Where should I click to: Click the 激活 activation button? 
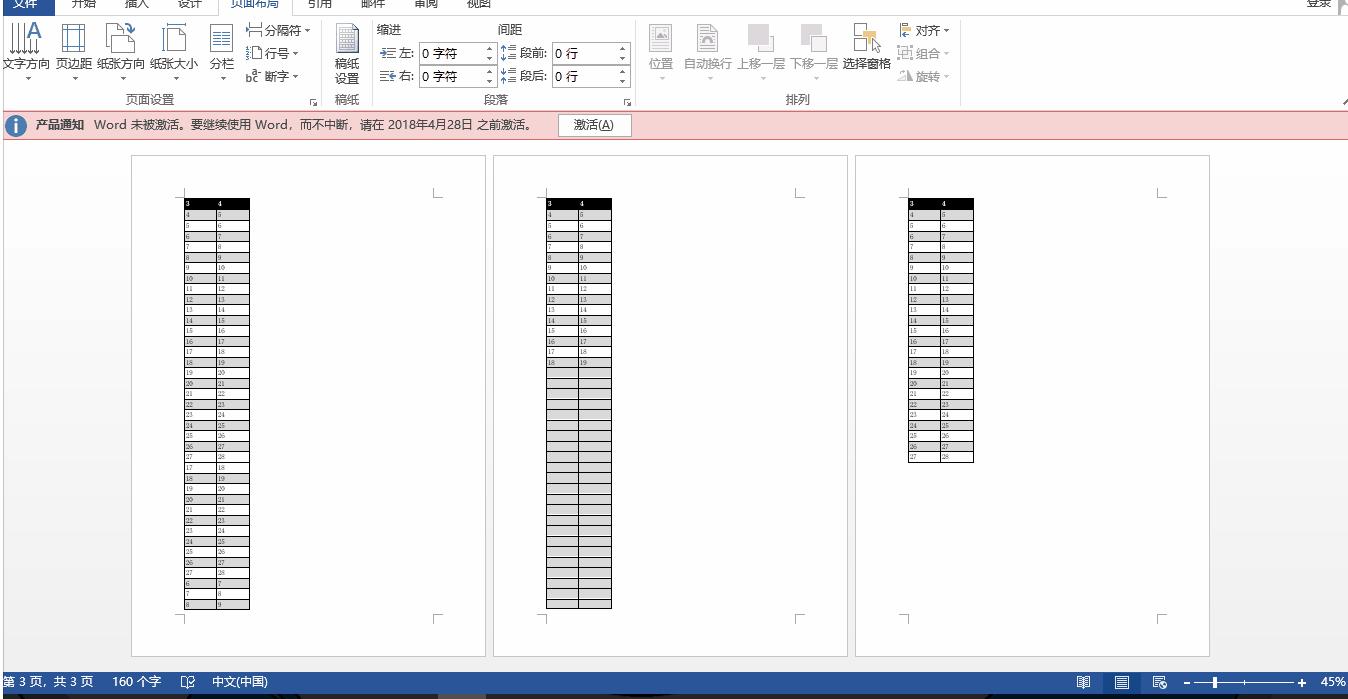[x=594, y=125]
